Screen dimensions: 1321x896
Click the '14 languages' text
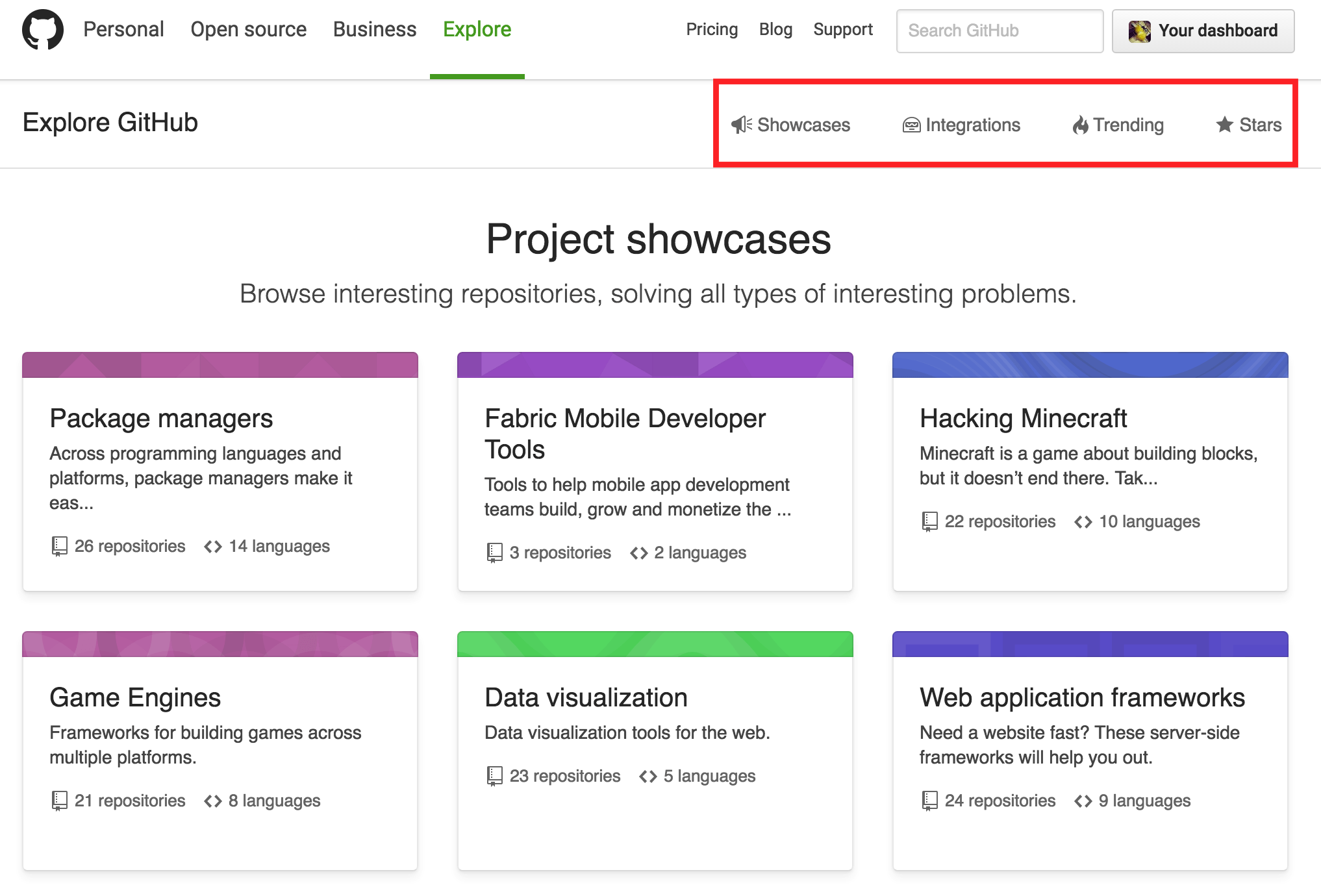pyautogui.click(x=279, y=546)
